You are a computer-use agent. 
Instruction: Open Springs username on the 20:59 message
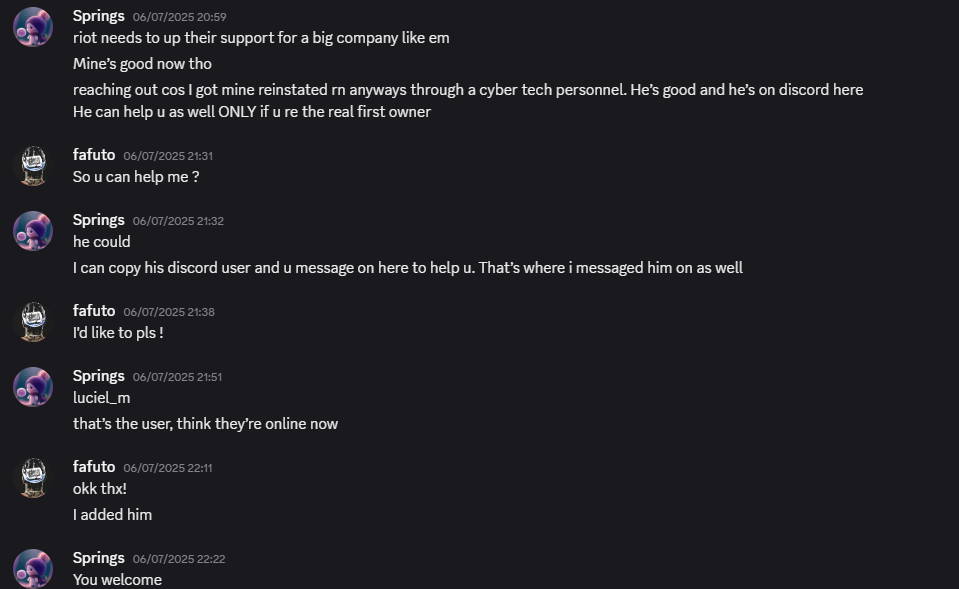(98, 16)
